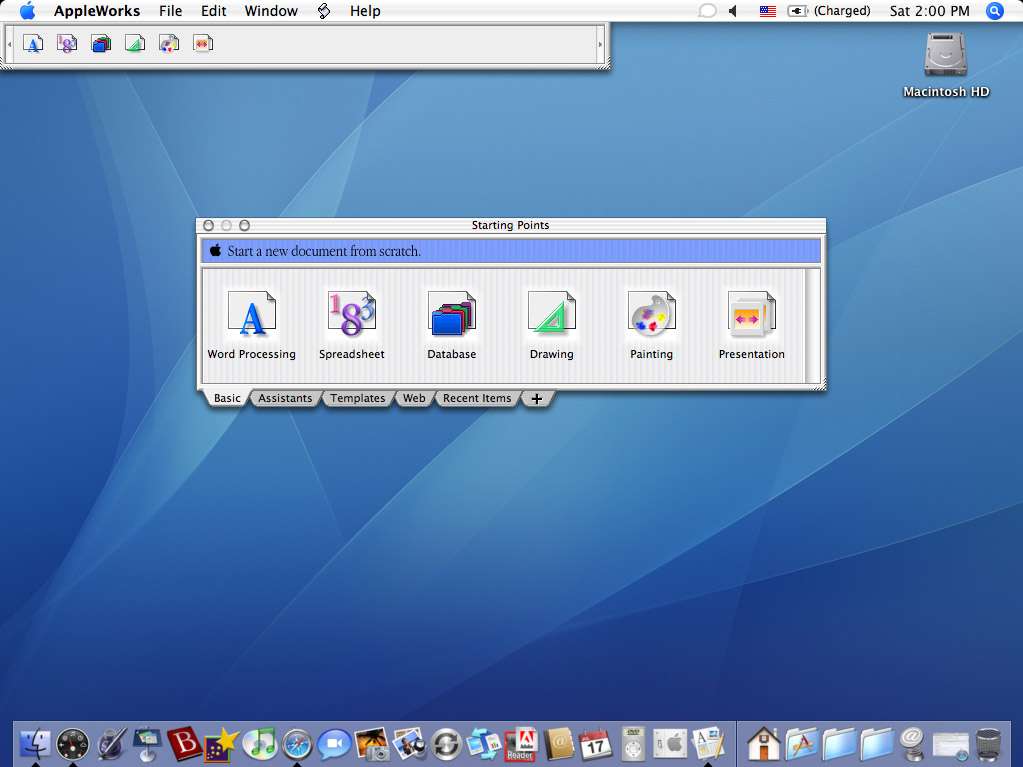Viewport: 1023px width, 767px height.
Task: Open the Home folder in Dock
Action: [763, 744]
